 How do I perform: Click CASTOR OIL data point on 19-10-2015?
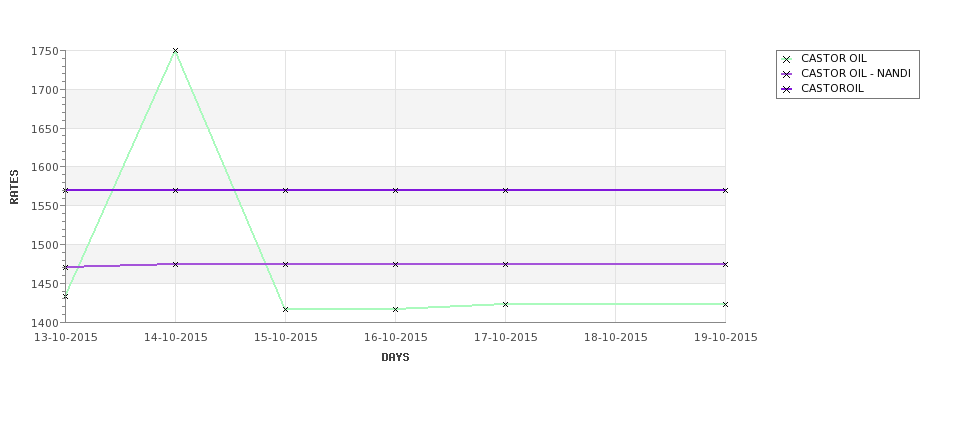(725, 305)
